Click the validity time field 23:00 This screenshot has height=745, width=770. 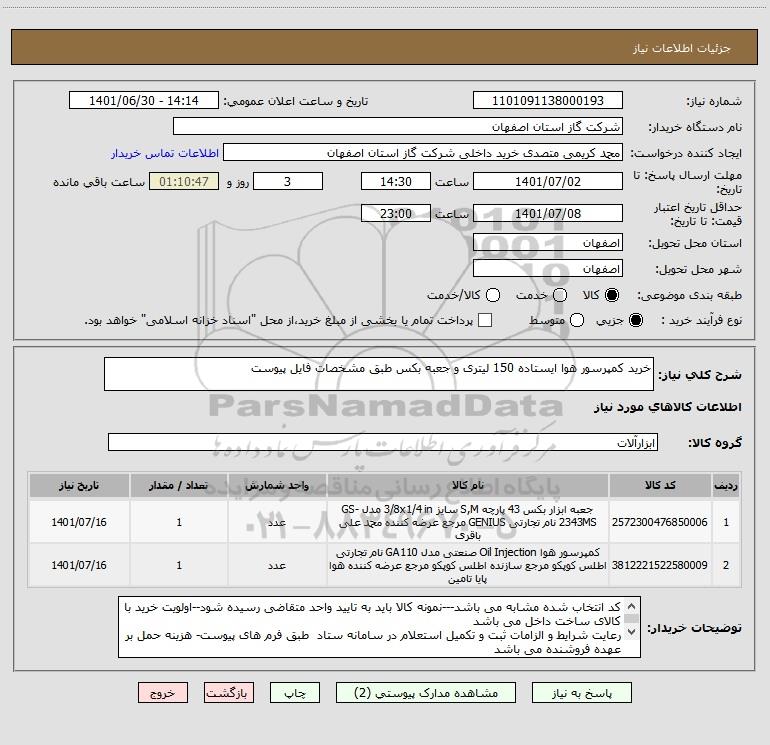click(396, 214)
